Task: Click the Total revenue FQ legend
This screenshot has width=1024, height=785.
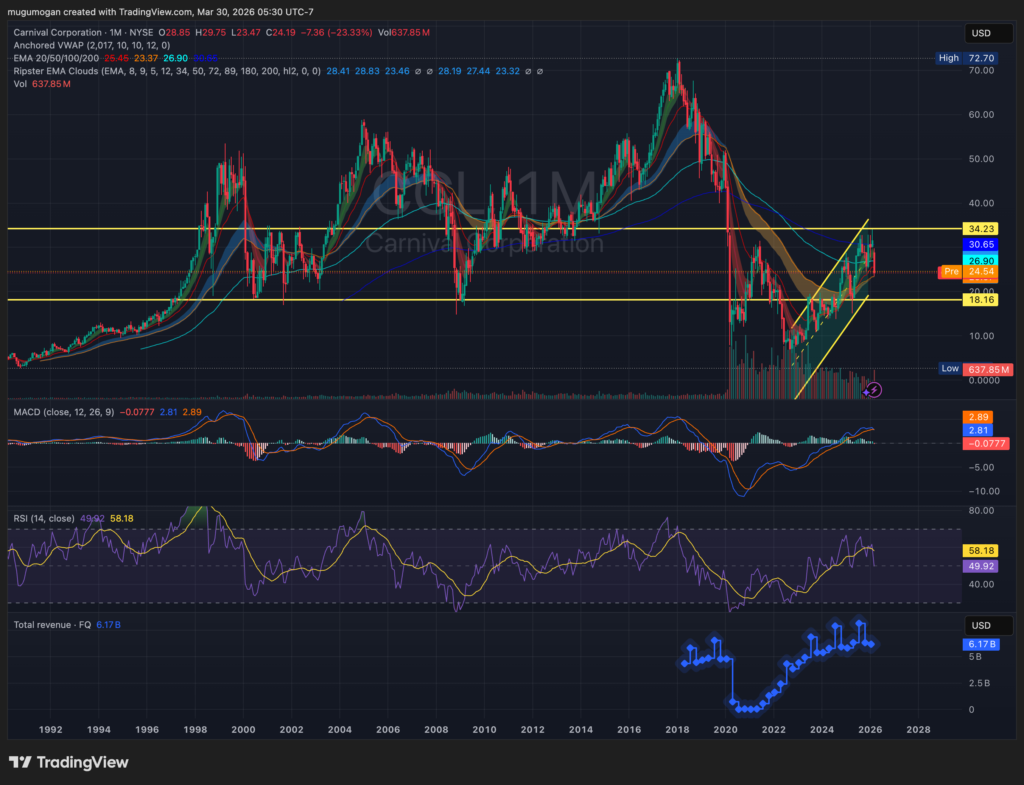Action: pyautogui.click(x=51, y=624)
